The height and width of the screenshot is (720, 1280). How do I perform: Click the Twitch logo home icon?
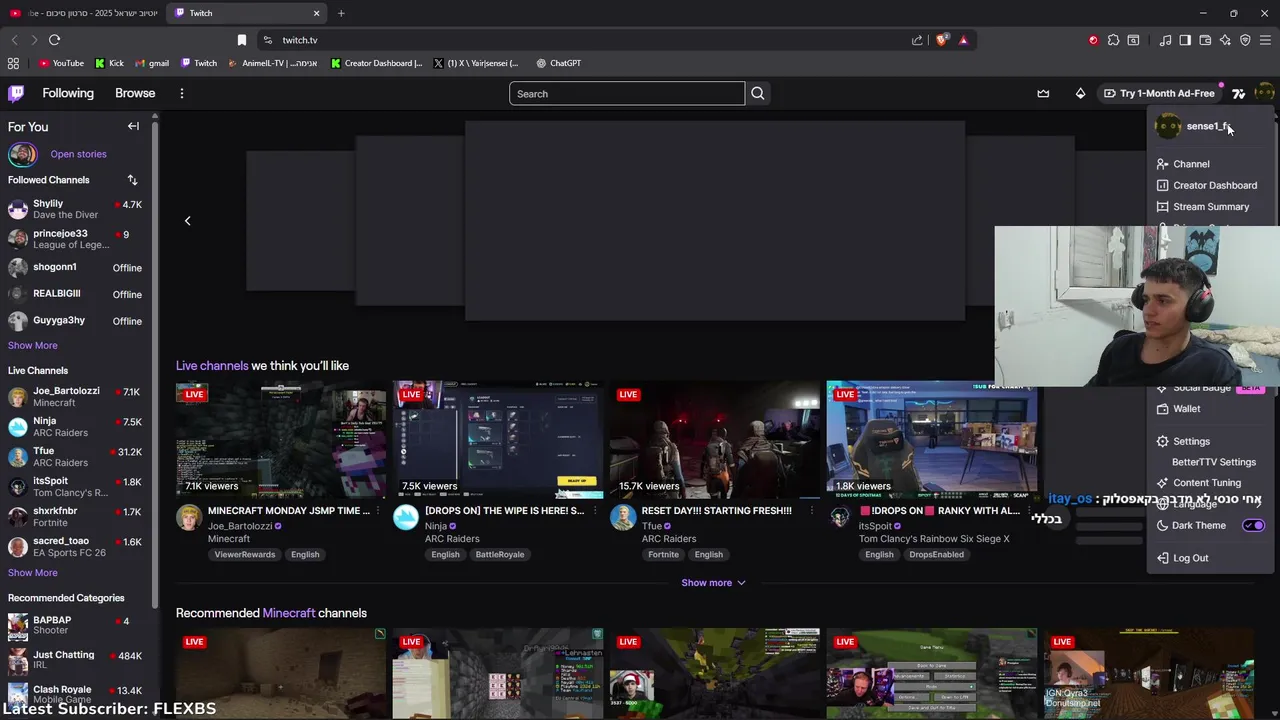point(16,93)
